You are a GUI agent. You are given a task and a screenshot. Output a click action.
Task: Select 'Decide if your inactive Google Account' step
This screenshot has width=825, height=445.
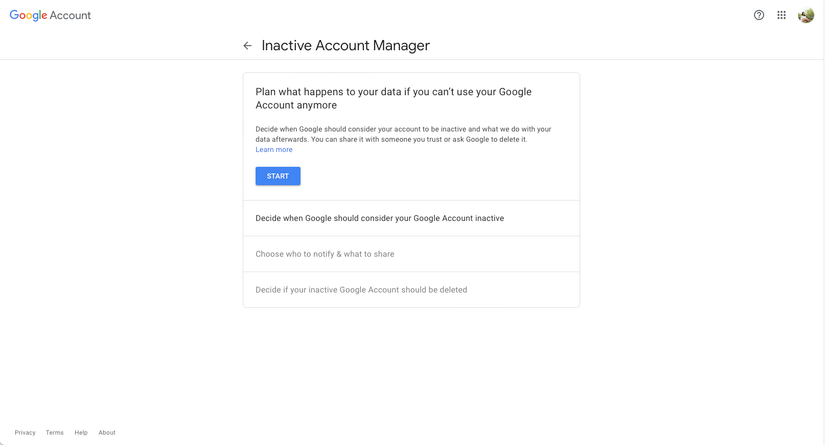click(411, 290)
